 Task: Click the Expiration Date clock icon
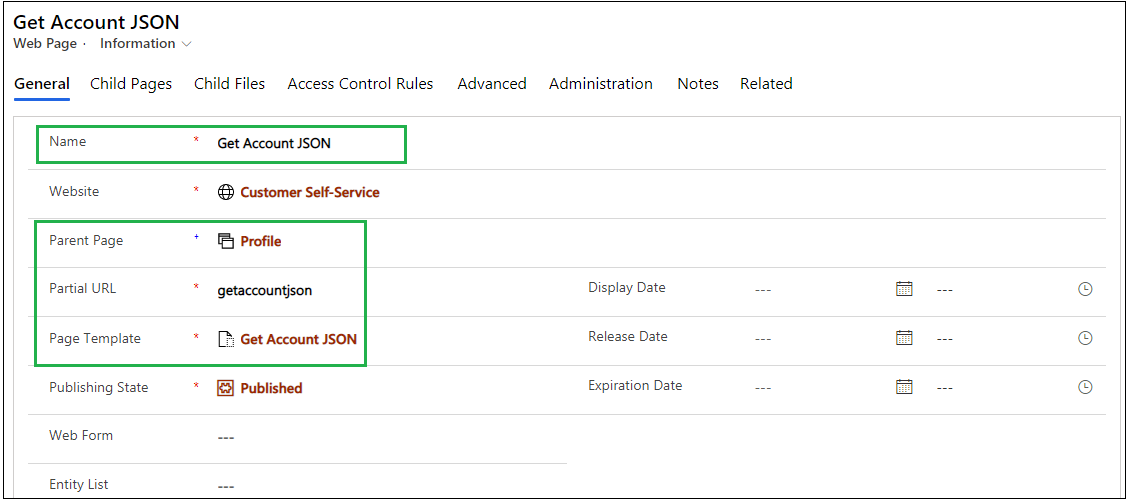tap(1085, 387)
